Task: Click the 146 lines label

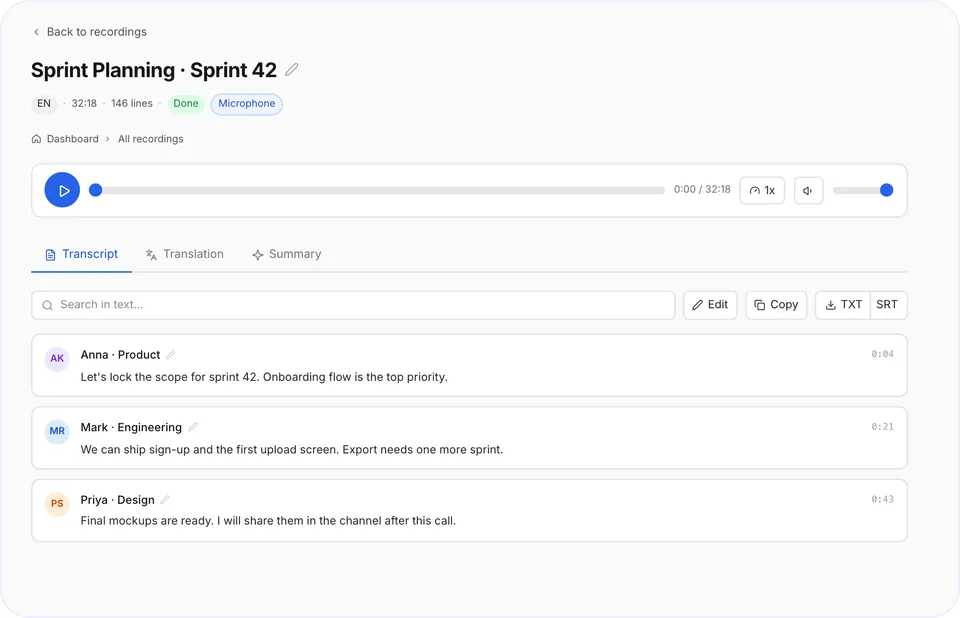Action: click(x=132, y=104)
